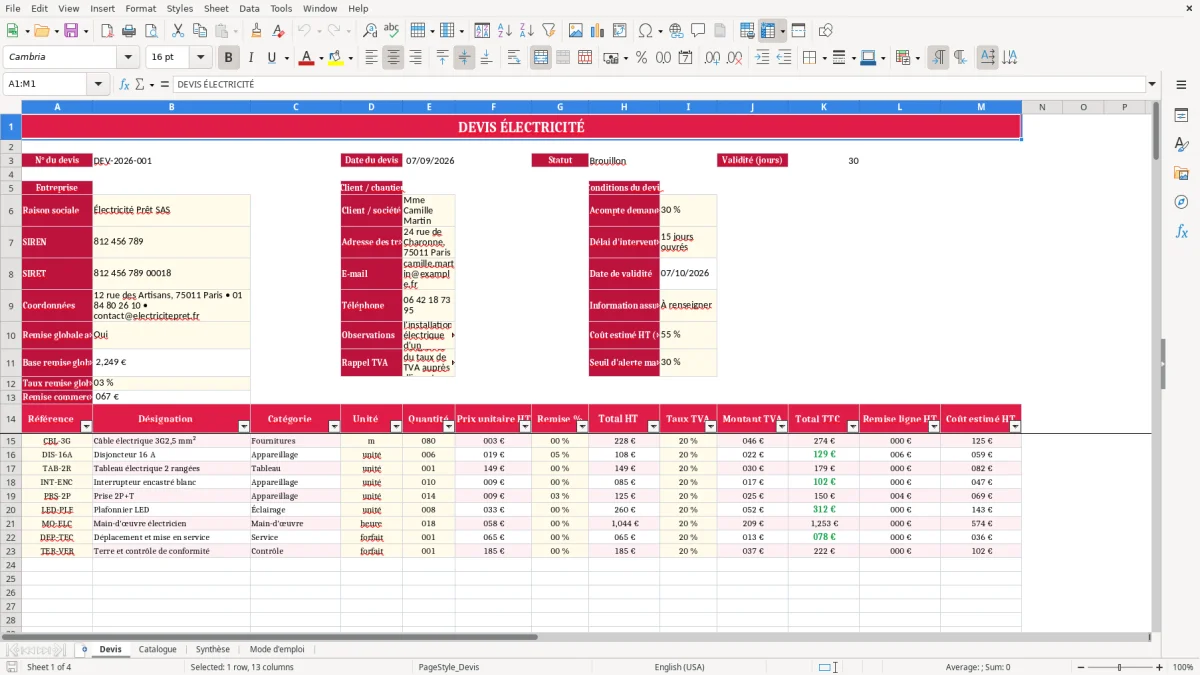Expand the formula bar

[x=1152, y=85]
